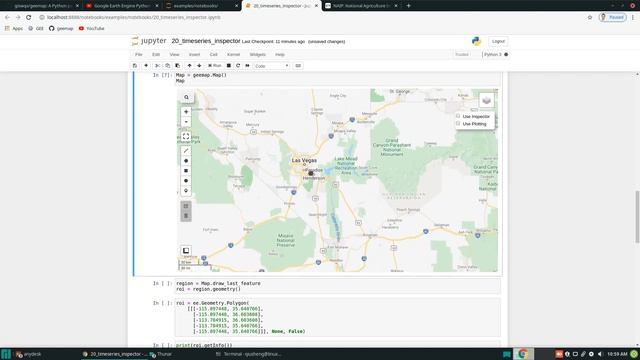Screen dimensions: 640x360
Task: Move selected cell down
Action: (x=199, y=66)
